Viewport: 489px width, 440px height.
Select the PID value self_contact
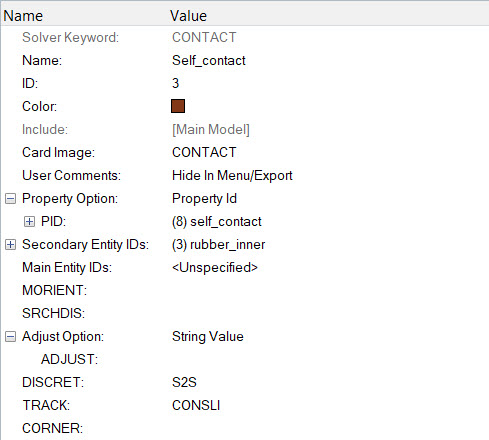point(217,222)
